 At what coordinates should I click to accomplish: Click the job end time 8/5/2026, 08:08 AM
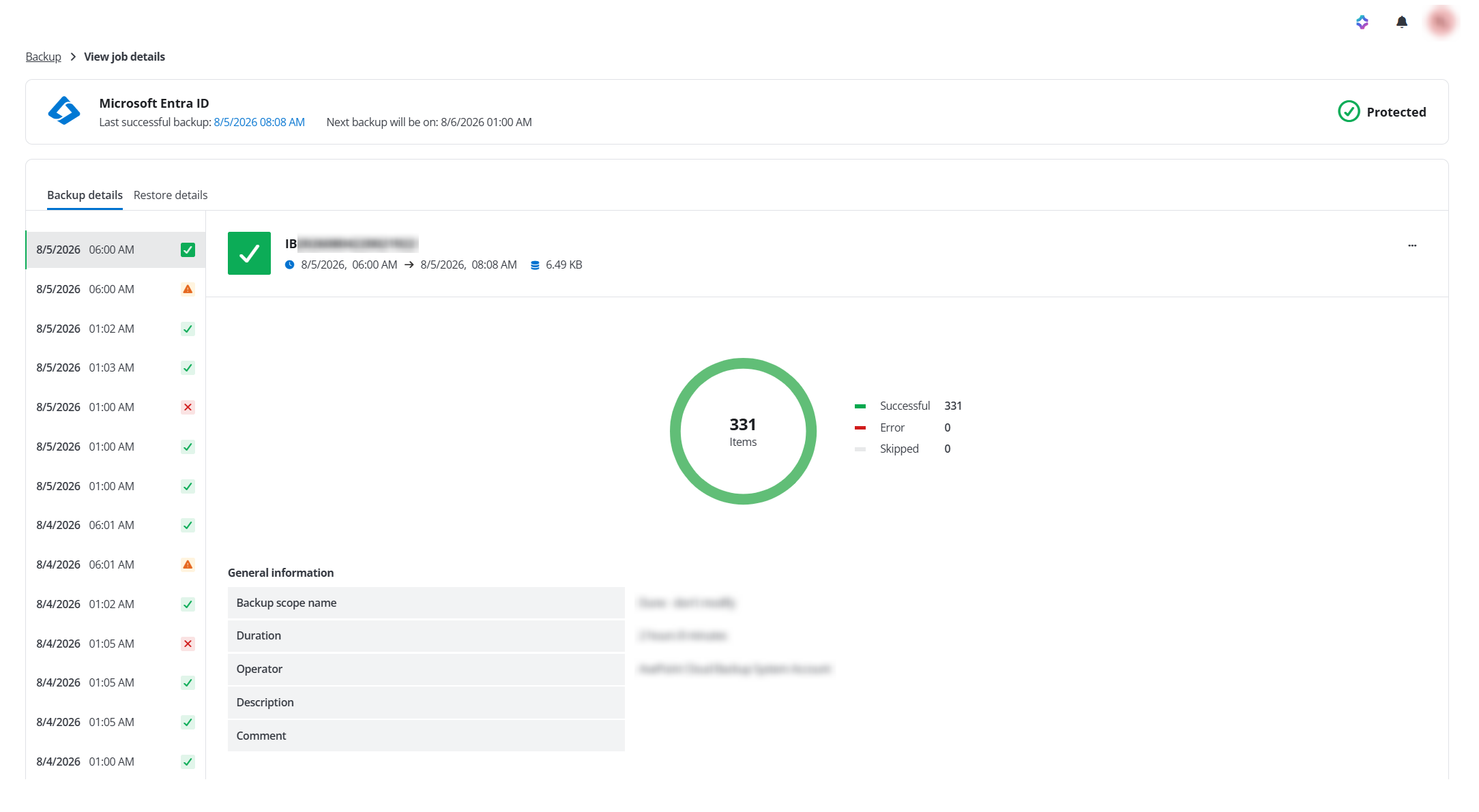click(469, 265)
